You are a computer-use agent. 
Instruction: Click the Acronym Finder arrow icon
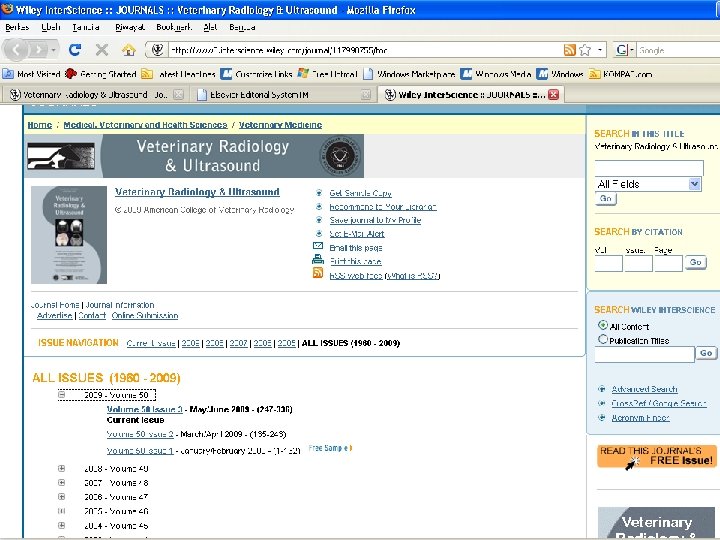(x=602, y=417)
